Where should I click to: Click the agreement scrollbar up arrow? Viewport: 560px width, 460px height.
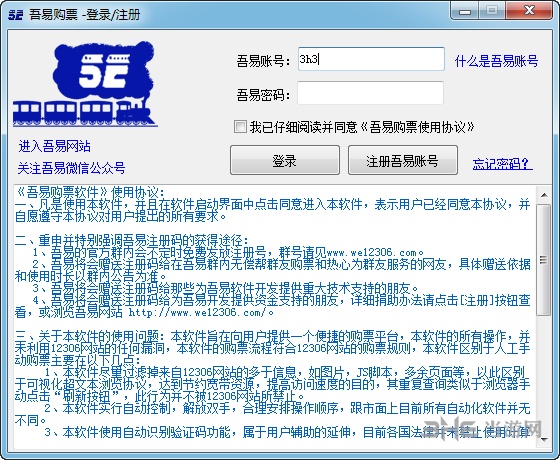pos(544,195)
